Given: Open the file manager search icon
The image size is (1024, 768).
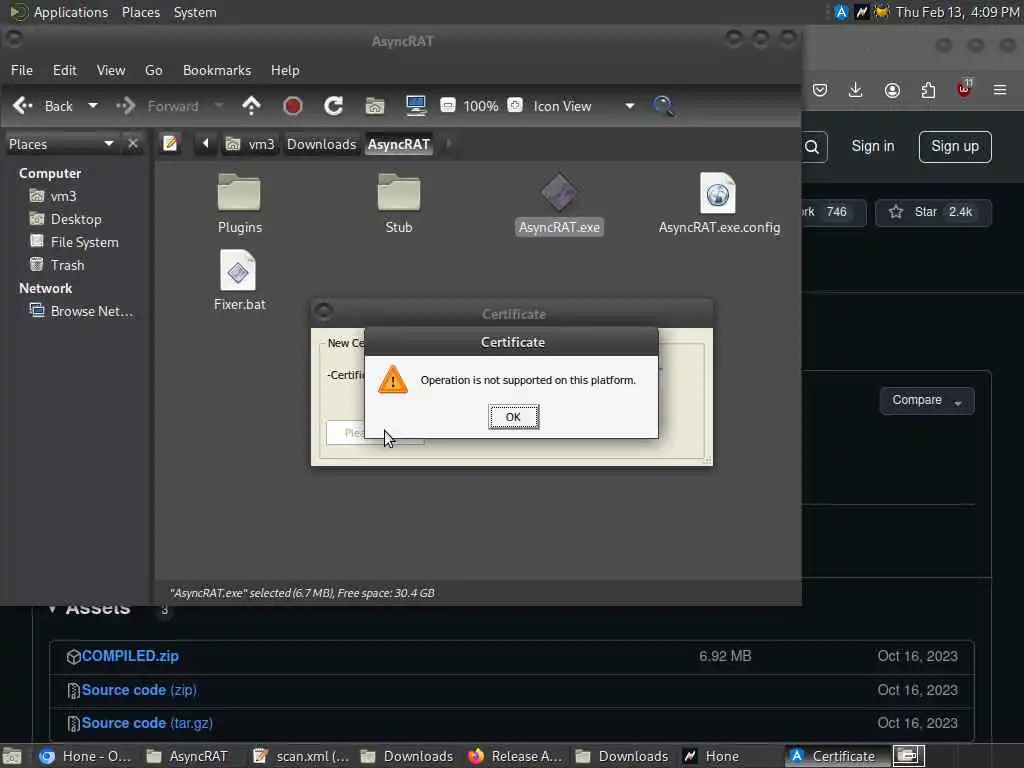Looking at the screenshot, I should tap(664, 106).
